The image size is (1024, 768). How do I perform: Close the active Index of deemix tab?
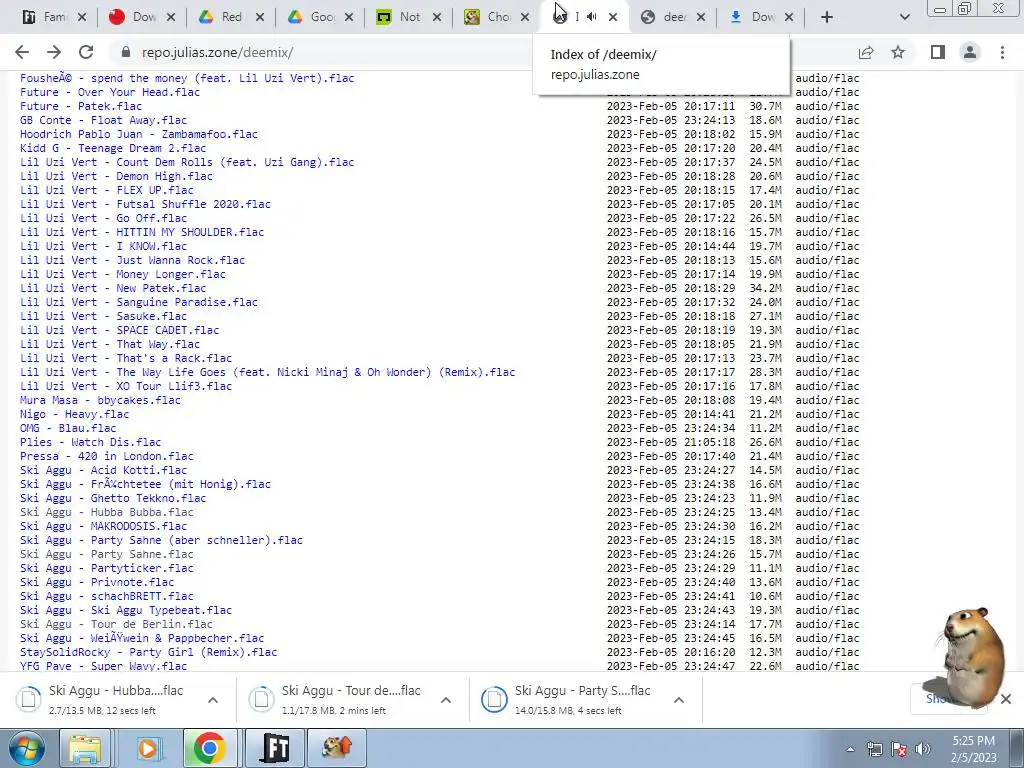(x=613, y=17)
